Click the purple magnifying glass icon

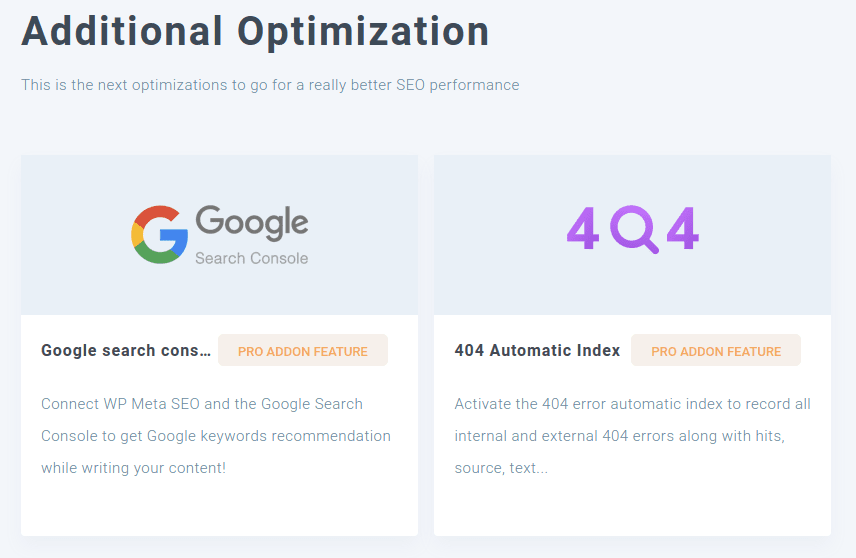click(634, 229)
